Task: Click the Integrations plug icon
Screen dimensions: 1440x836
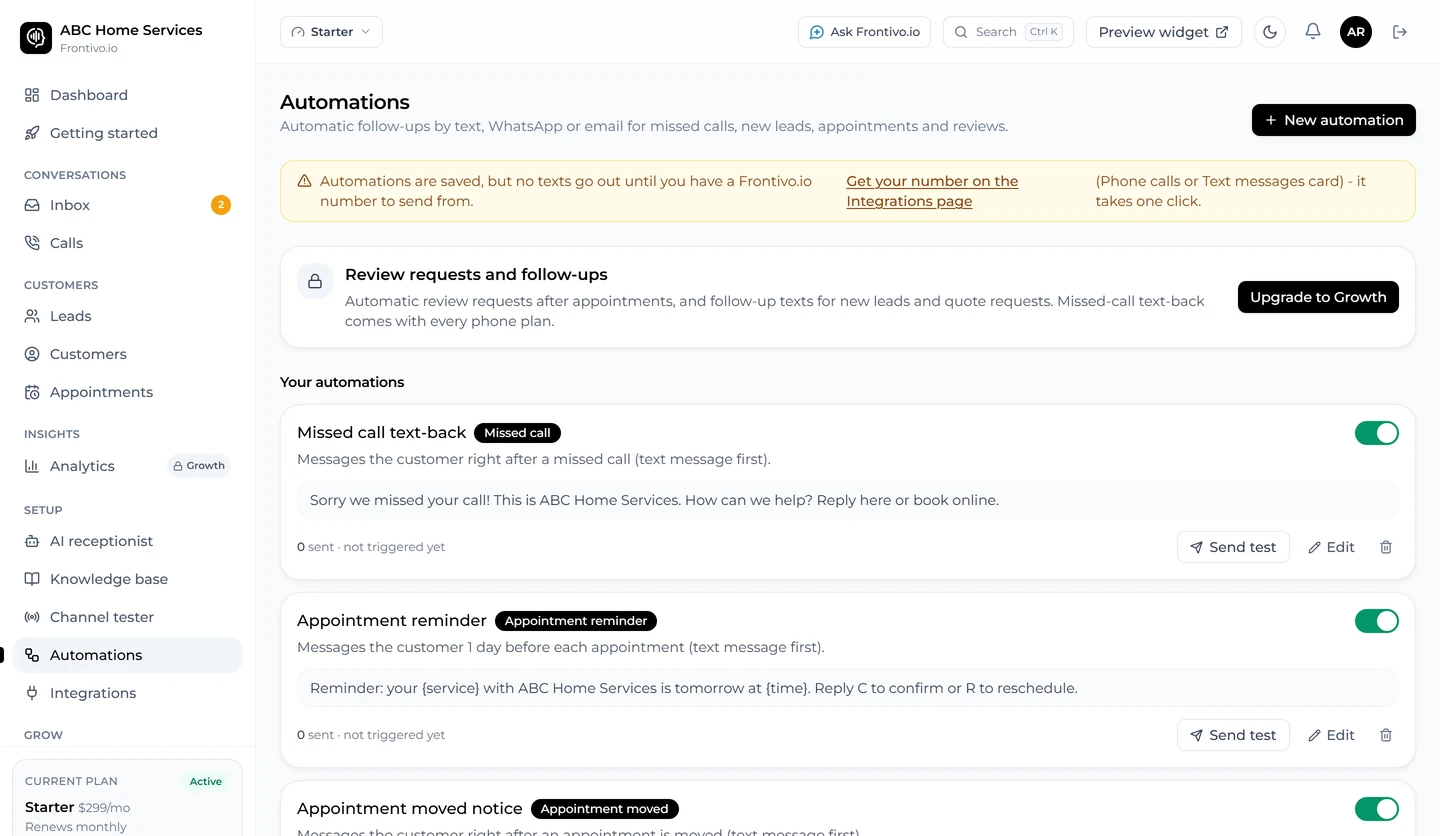Action: 32,693
